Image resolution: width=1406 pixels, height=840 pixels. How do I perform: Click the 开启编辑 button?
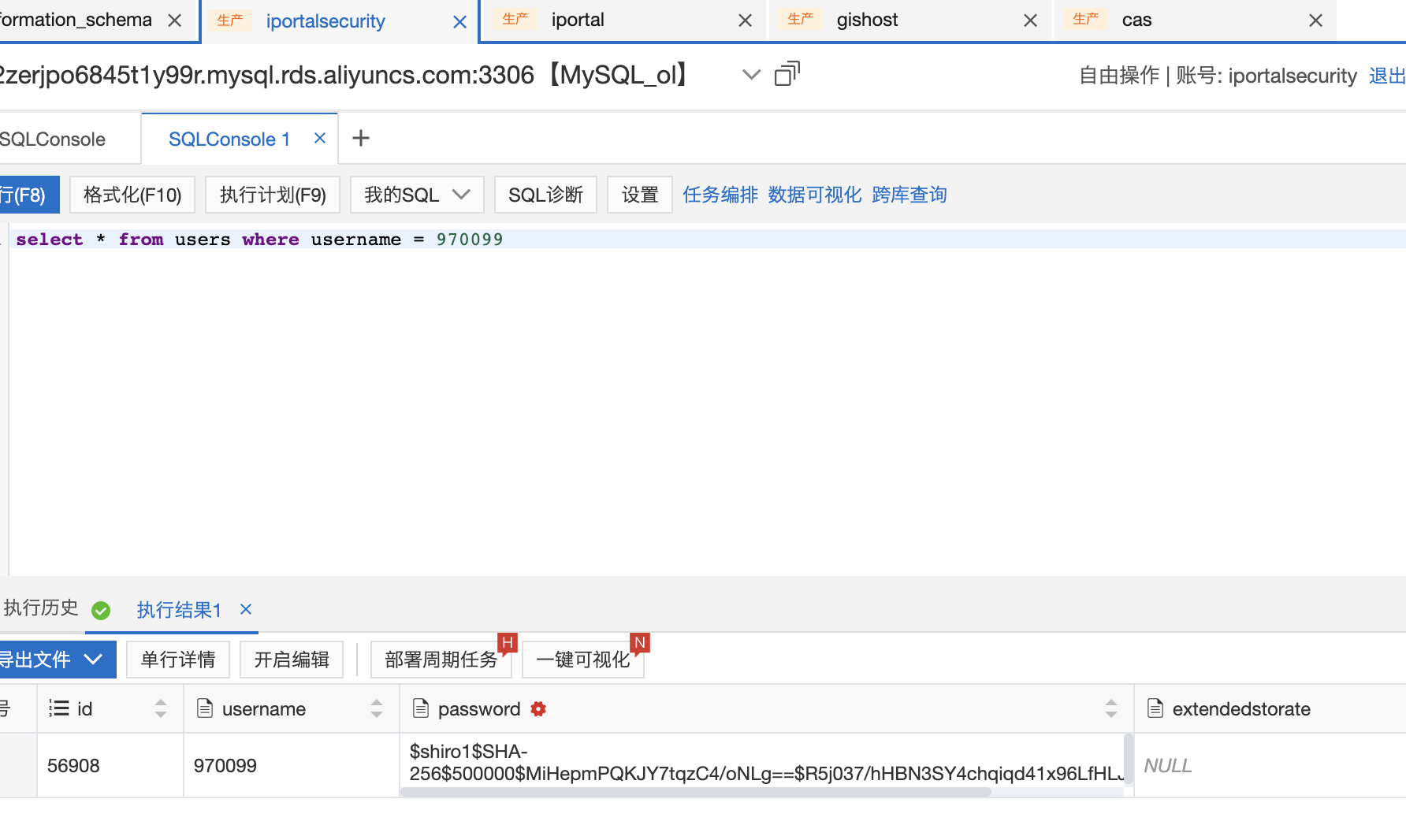click(x=291, y=660)
